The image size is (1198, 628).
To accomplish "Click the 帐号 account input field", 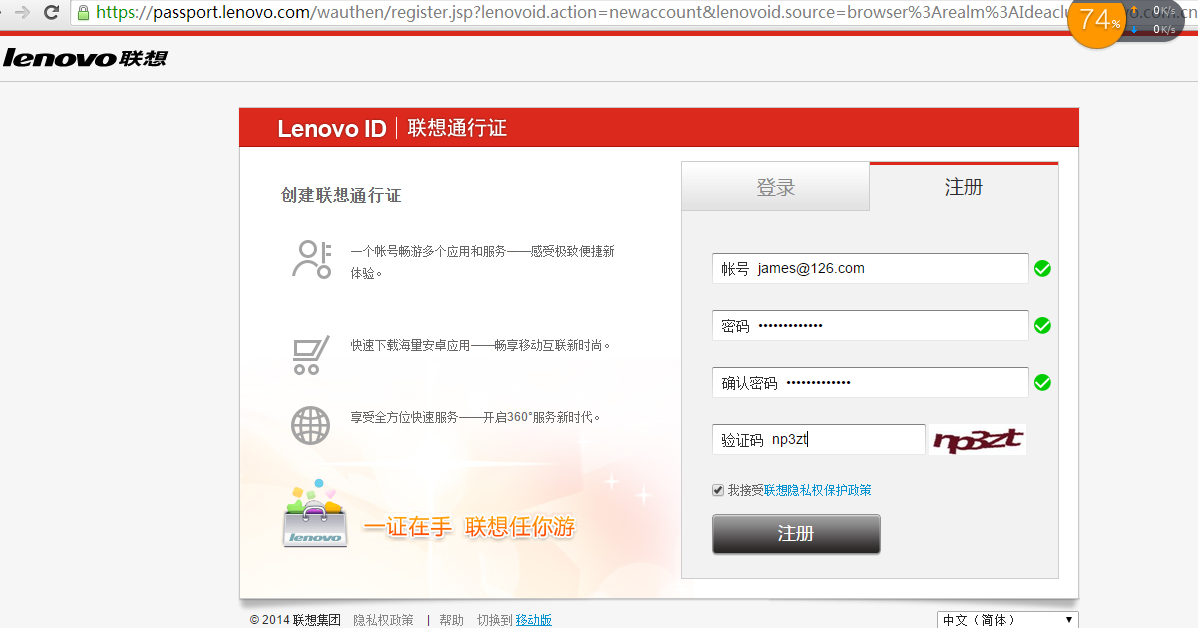I will click(x=869, y=269).
